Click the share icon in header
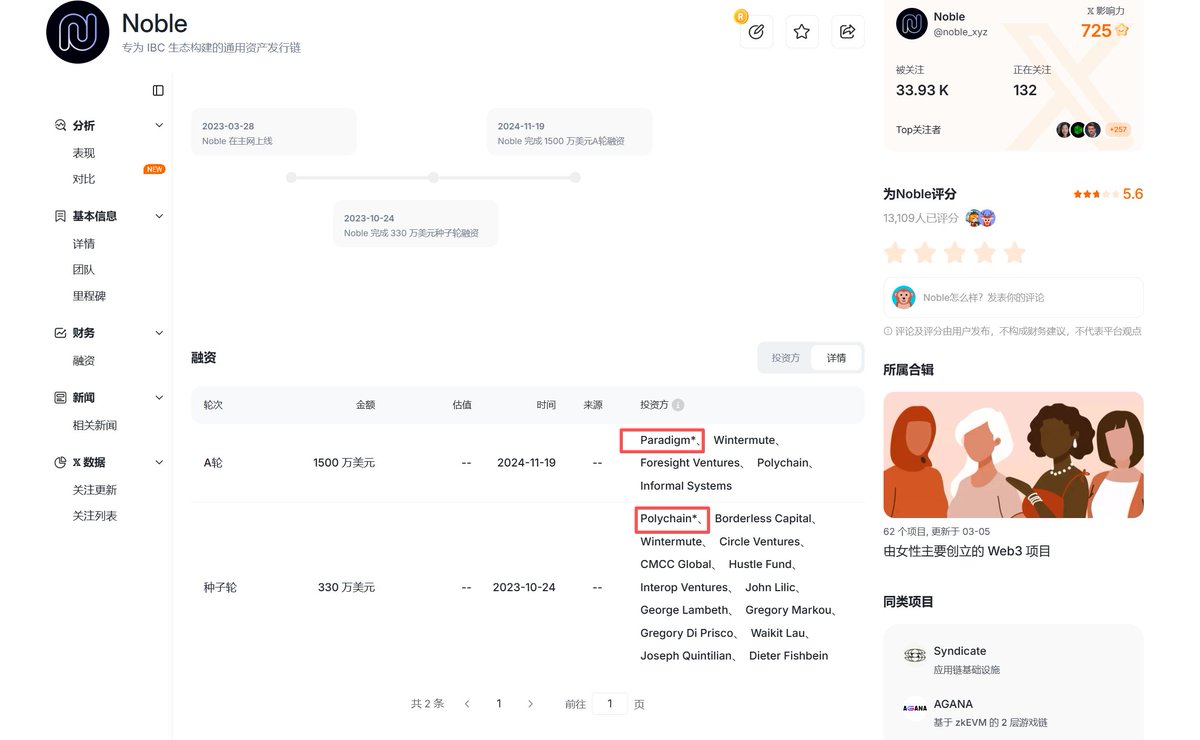 (848, 32)
